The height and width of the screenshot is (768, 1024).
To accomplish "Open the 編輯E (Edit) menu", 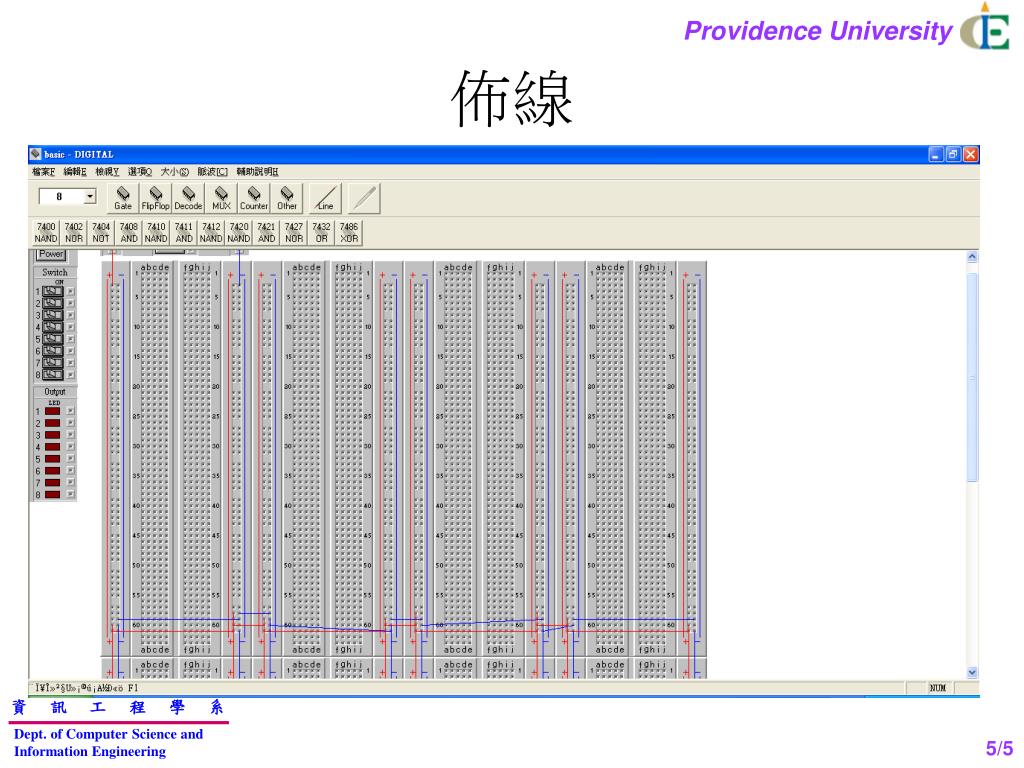I will coord(75,172).
